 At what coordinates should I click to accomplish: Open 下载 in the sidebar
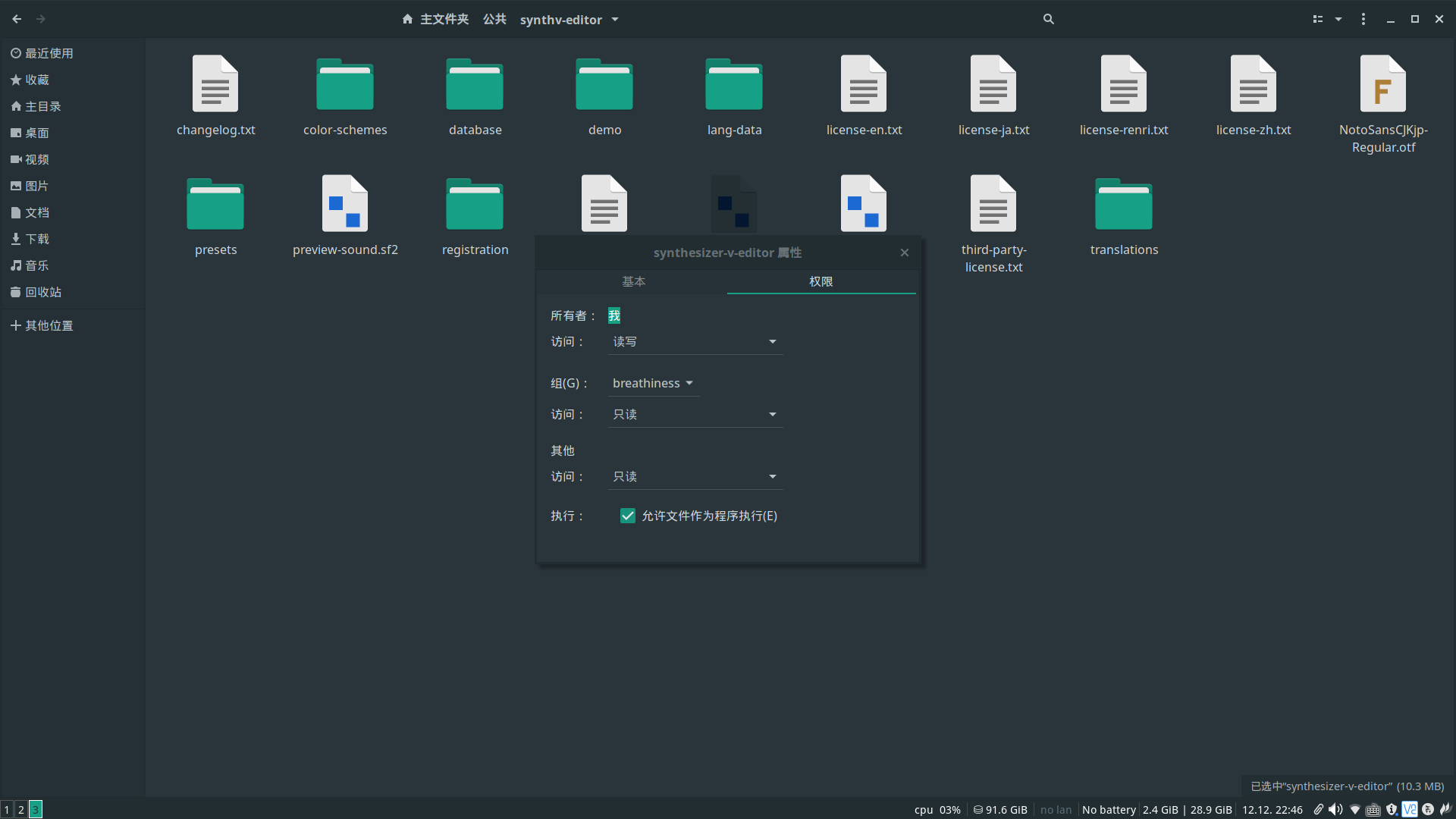(36, 239)
